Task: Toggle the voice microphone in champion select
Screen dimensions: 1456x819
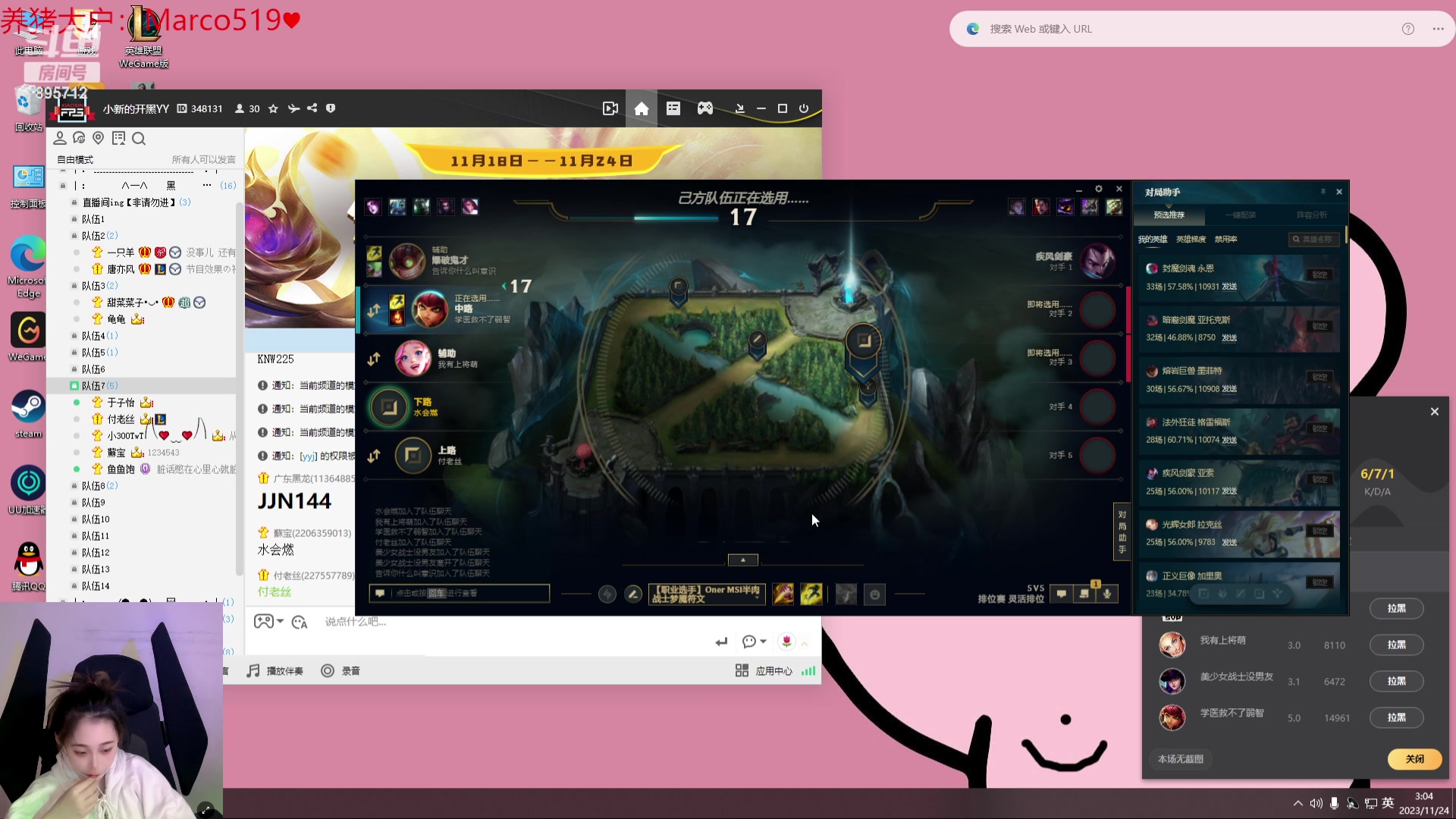Action: coord(1107,594)
